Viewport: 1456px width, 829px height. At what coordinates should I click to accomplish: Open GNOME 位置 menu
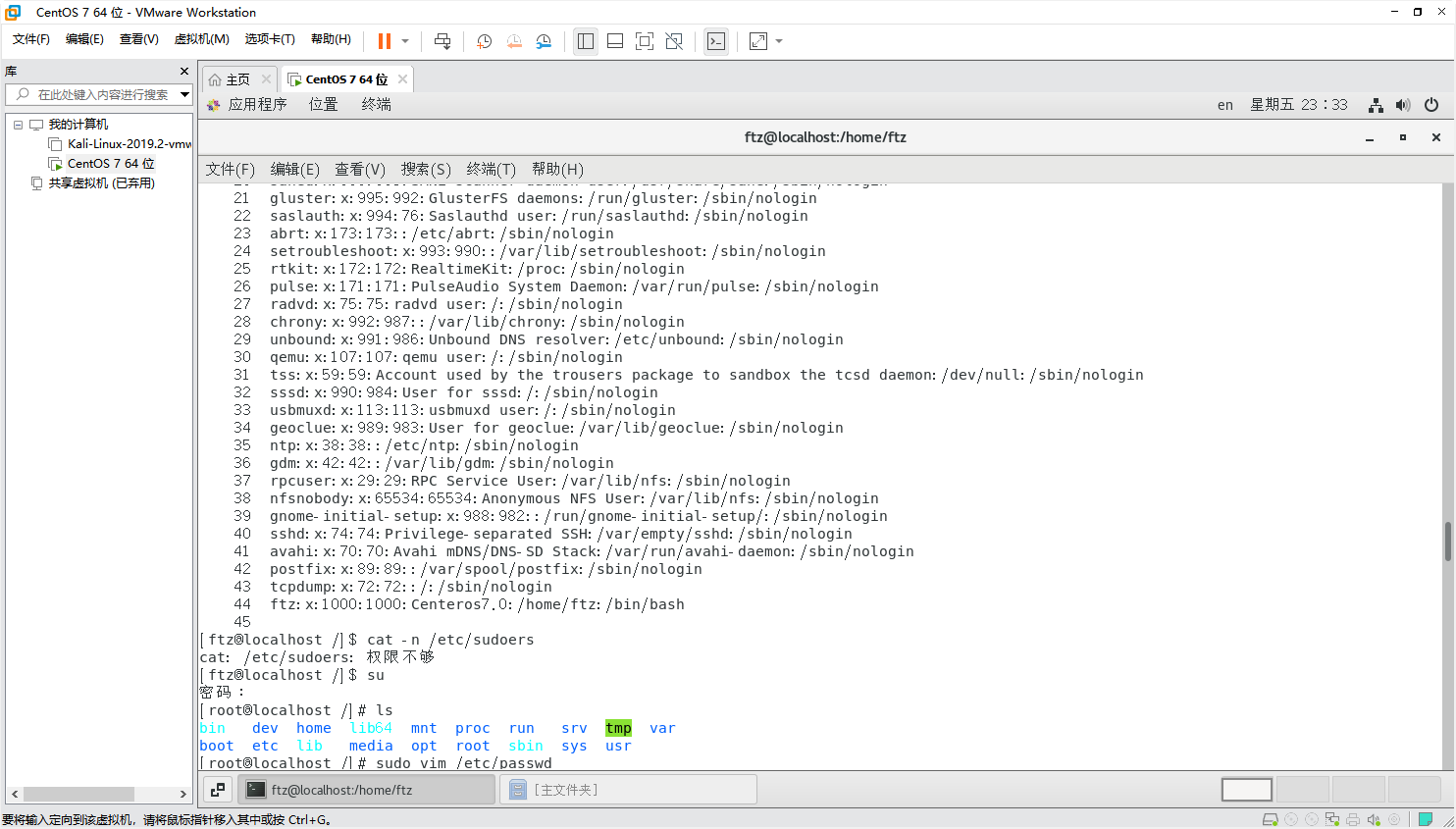(x=323, y=105)
